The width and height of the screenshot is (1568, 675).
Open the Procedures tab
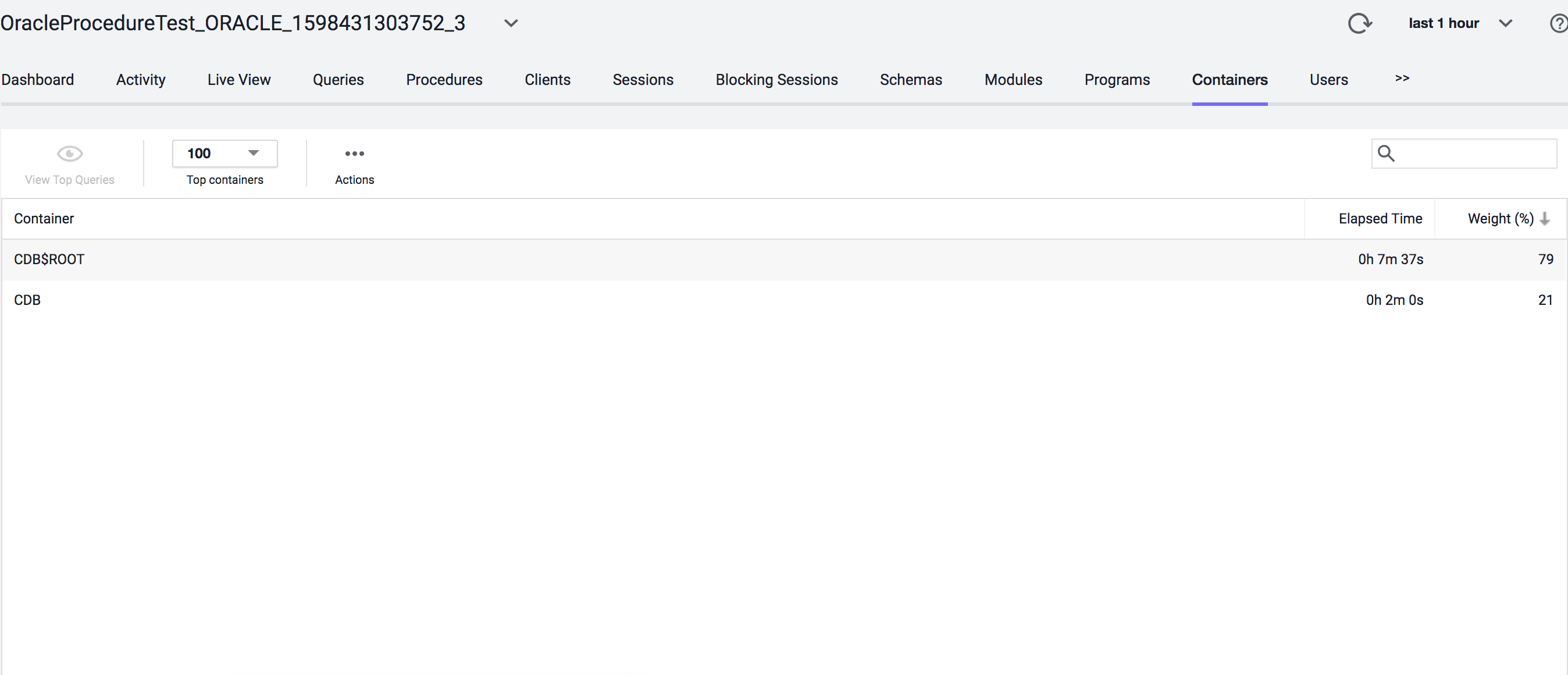[444, 80]
